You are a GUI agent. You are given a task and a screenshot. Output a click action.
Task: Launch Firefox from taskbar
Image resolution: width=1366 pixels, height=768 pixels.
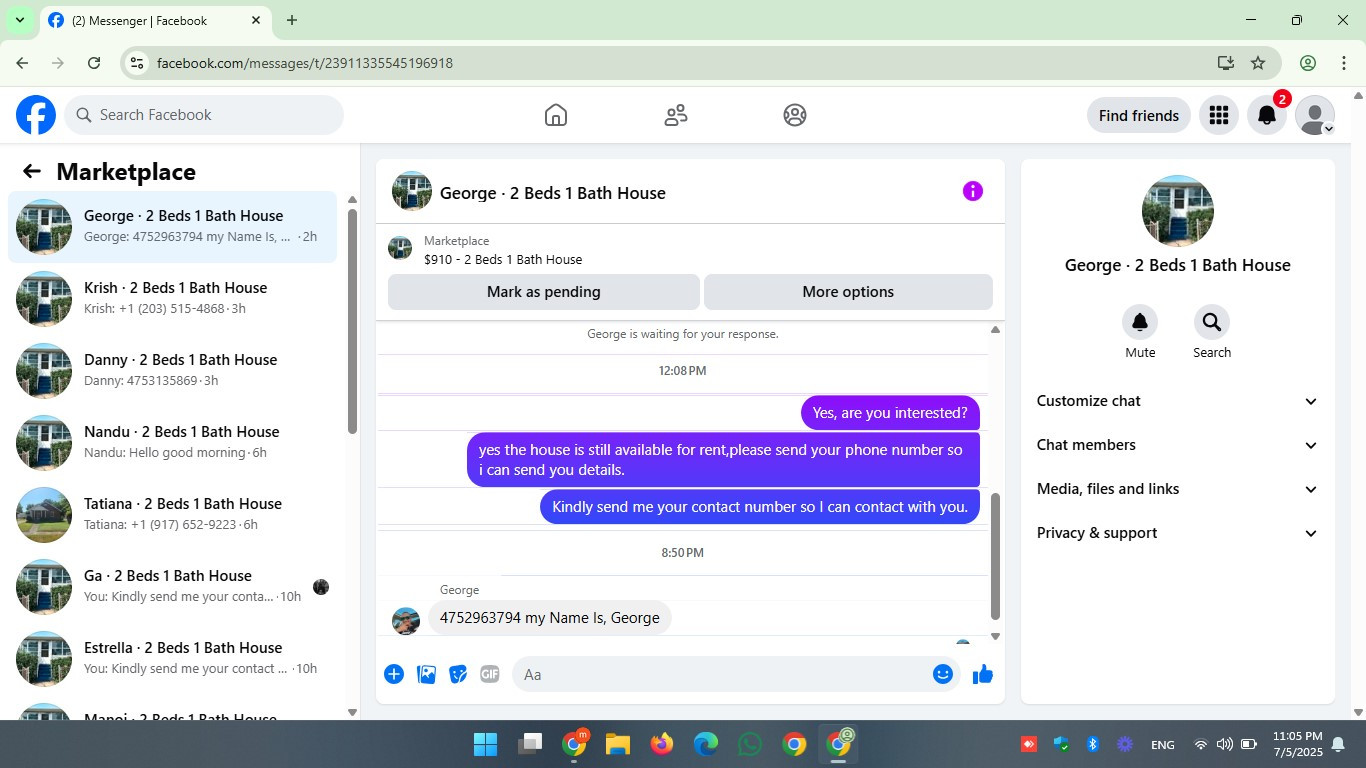[x=661, y=744]
